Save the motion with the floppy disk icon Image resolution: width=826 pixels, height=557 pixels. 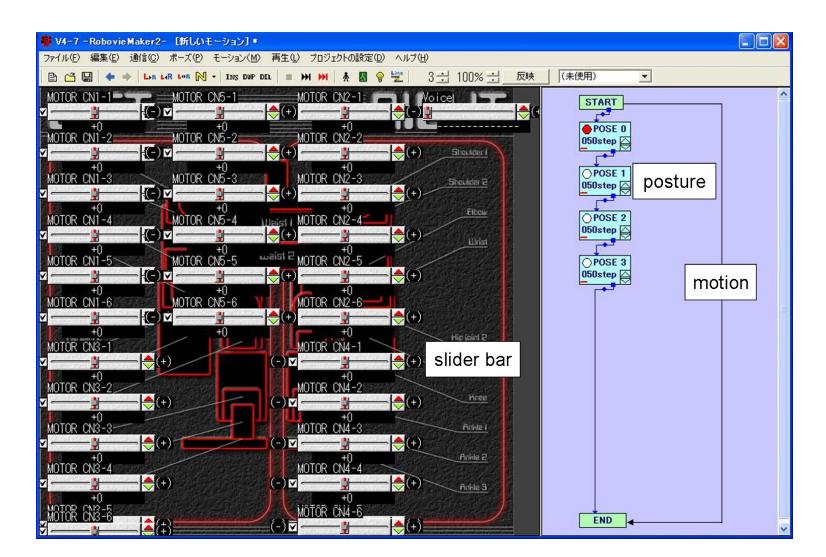(x=87, y=77)
